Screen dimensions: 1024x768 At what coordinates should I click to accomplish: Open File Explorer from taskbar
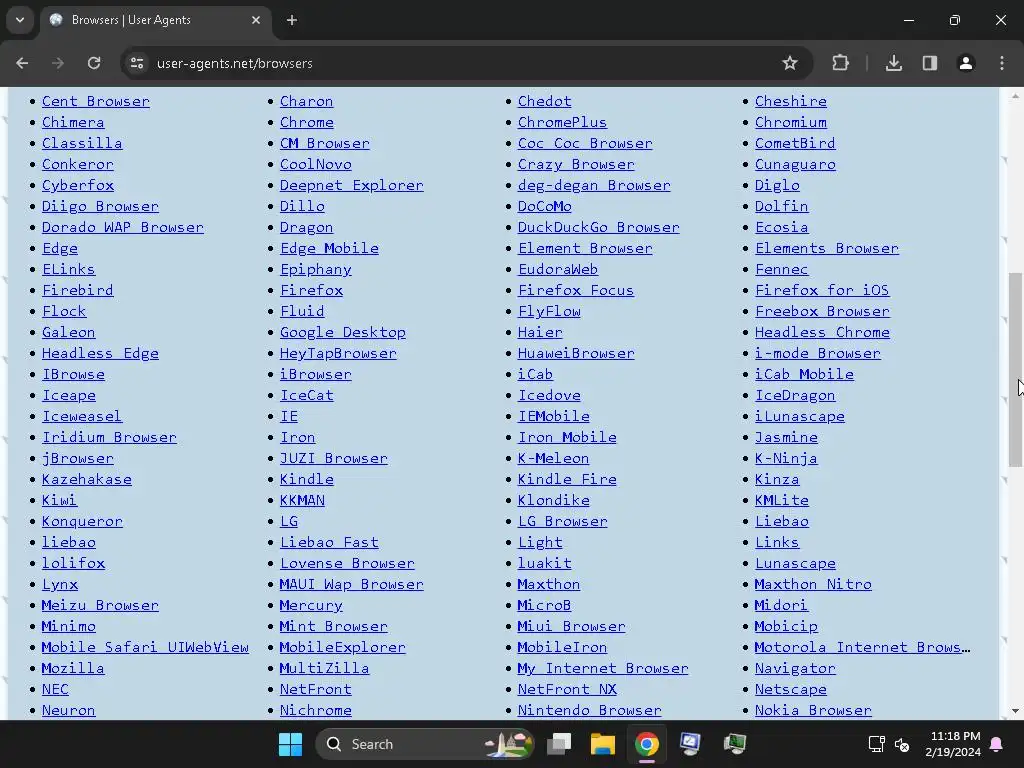(603, 744)
